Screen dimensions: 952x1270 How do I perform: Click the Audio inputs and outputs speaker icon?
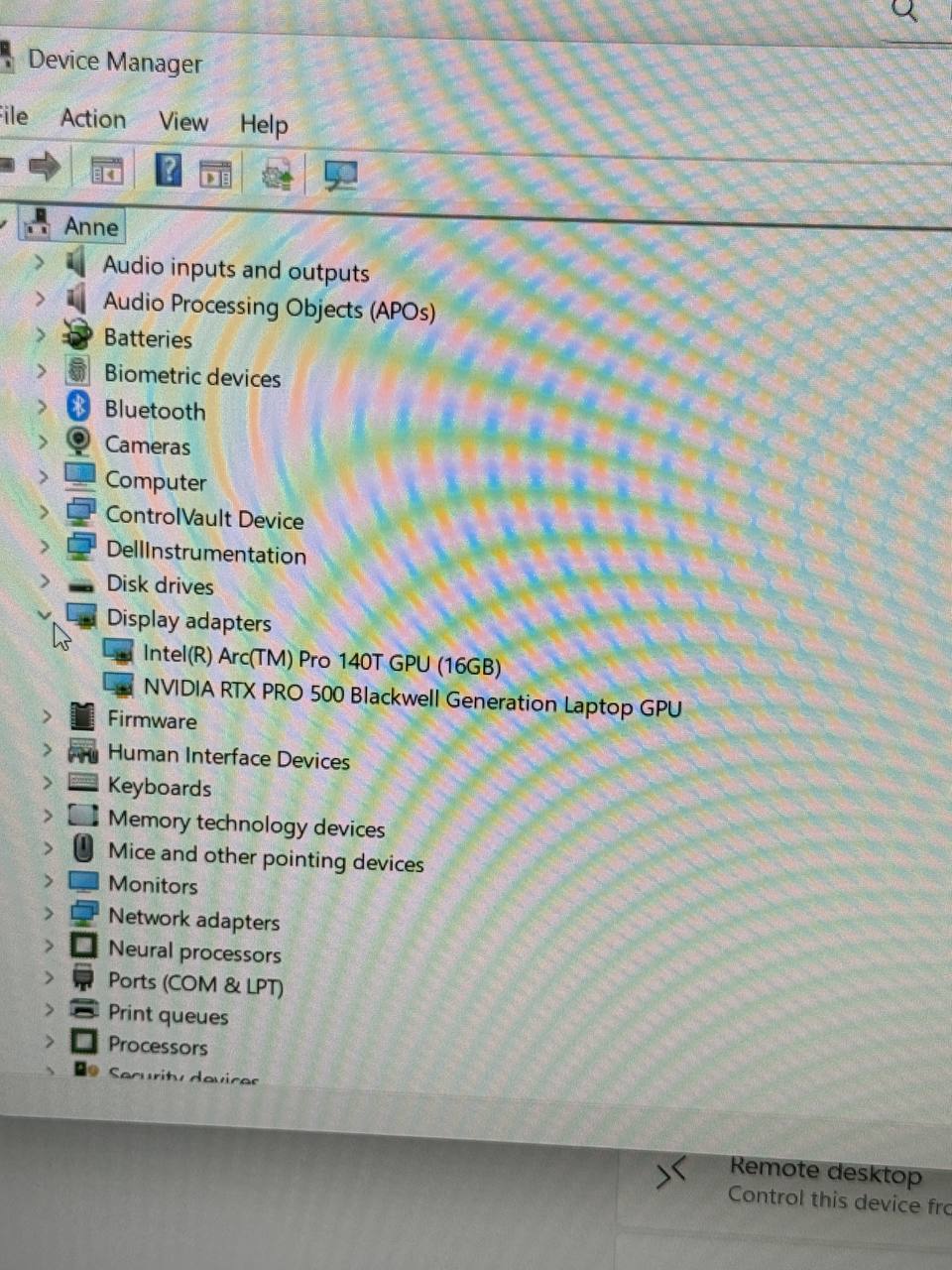[75, 263]
